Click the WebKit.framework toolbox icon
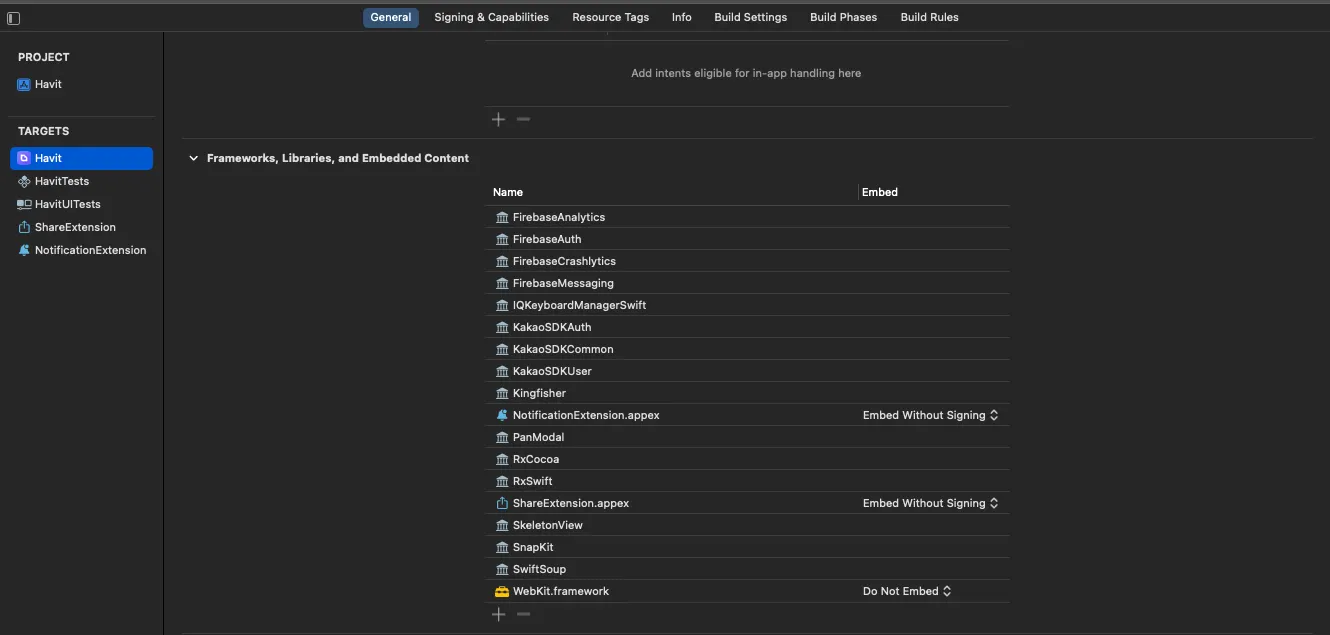Viewport: 1330px width, 635px height. coord(502,591)
